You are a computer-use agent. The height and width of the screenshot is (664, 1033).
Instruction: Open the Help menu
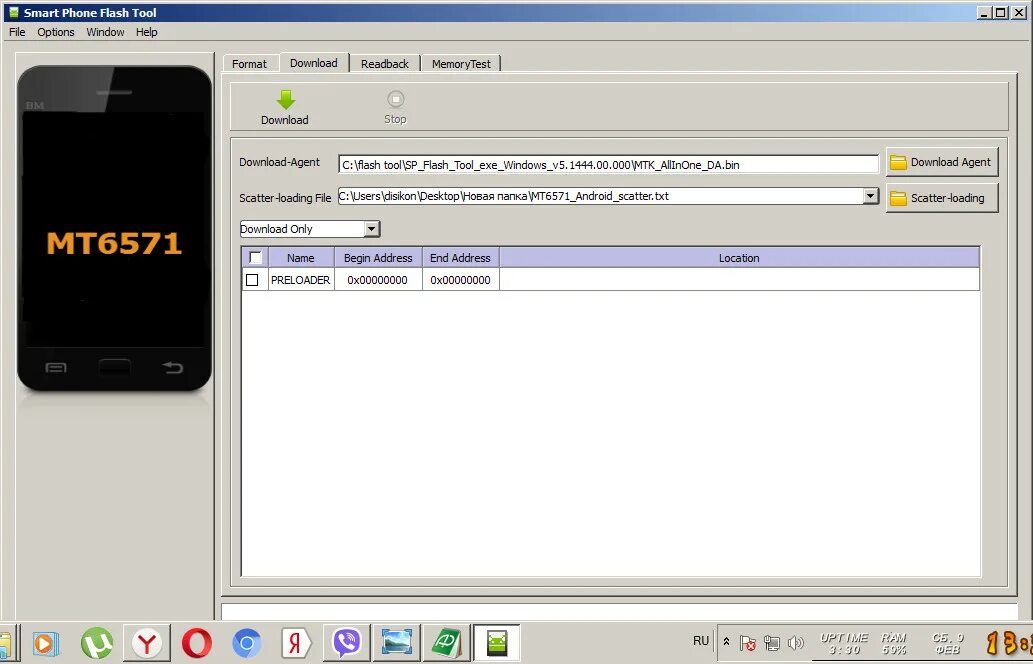147,32
